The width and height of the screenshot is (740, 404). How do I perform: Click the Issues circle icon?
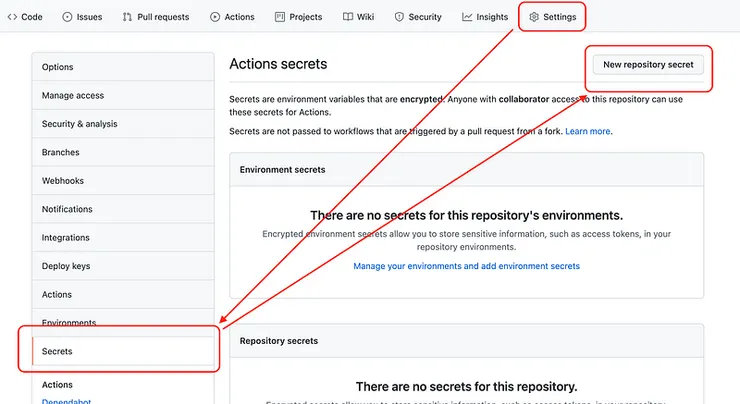[67, 17]
